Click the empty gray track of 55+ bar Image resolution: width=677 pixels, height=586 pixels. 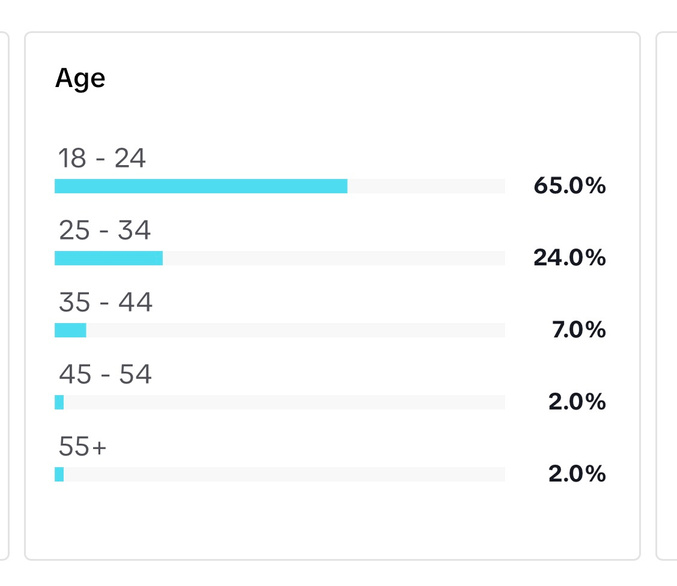coord(284,474)
